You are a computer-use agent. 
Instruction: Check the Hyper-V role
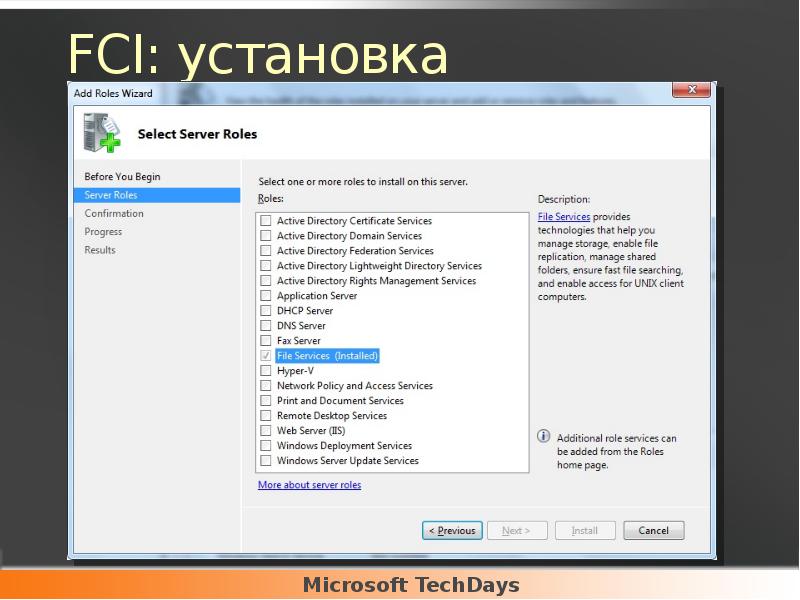[266, 370]
